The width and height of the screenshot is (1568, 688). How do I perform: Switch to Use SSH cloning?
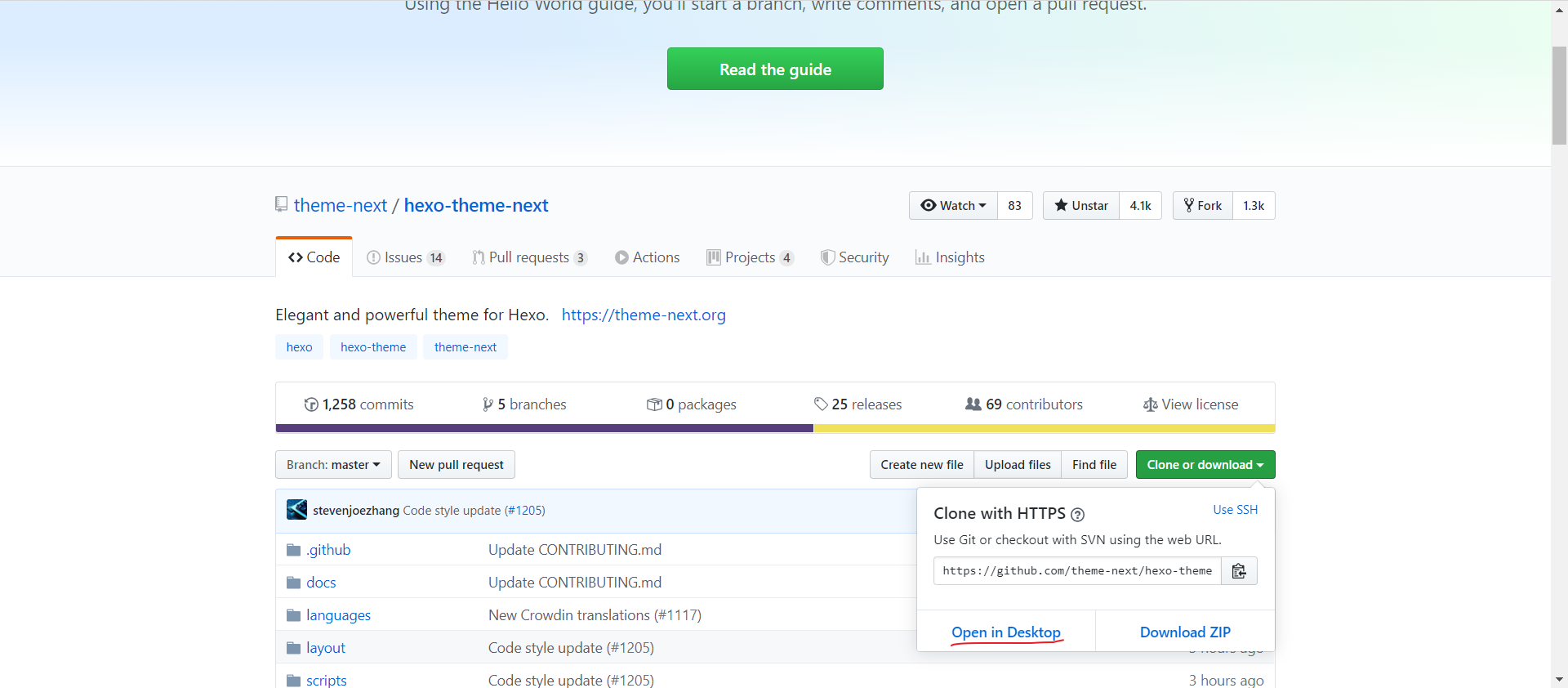1235,510
